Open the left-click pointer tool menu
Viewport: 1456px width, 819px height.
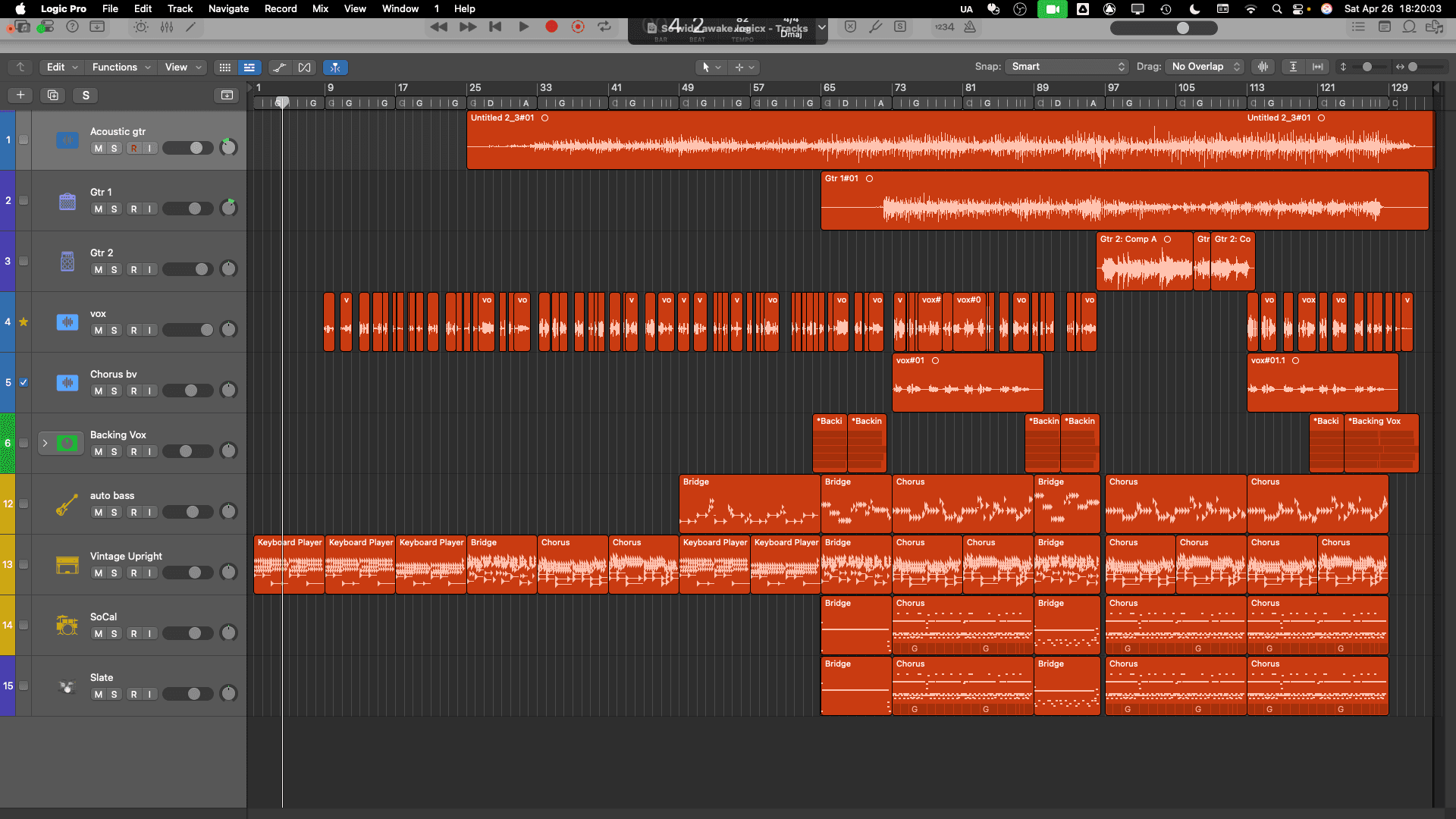(711, 67)
